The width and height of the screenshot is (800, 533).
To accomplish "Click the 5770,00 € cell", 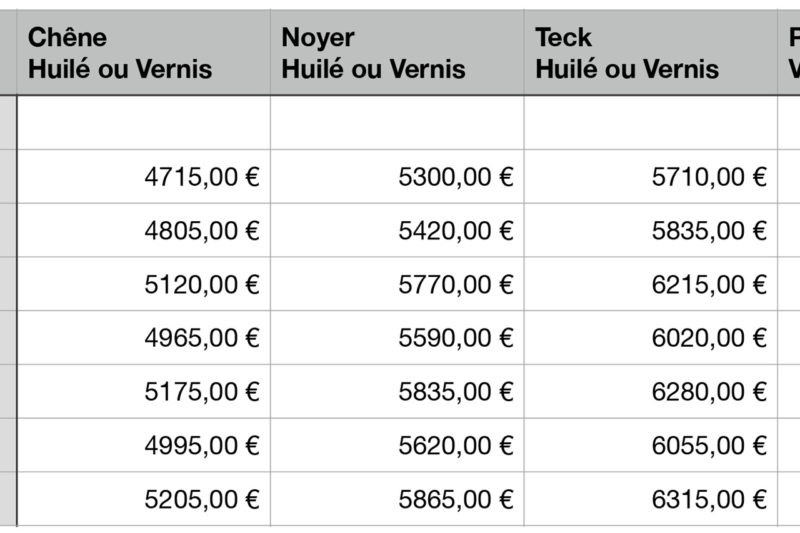I will coord(397,285).
